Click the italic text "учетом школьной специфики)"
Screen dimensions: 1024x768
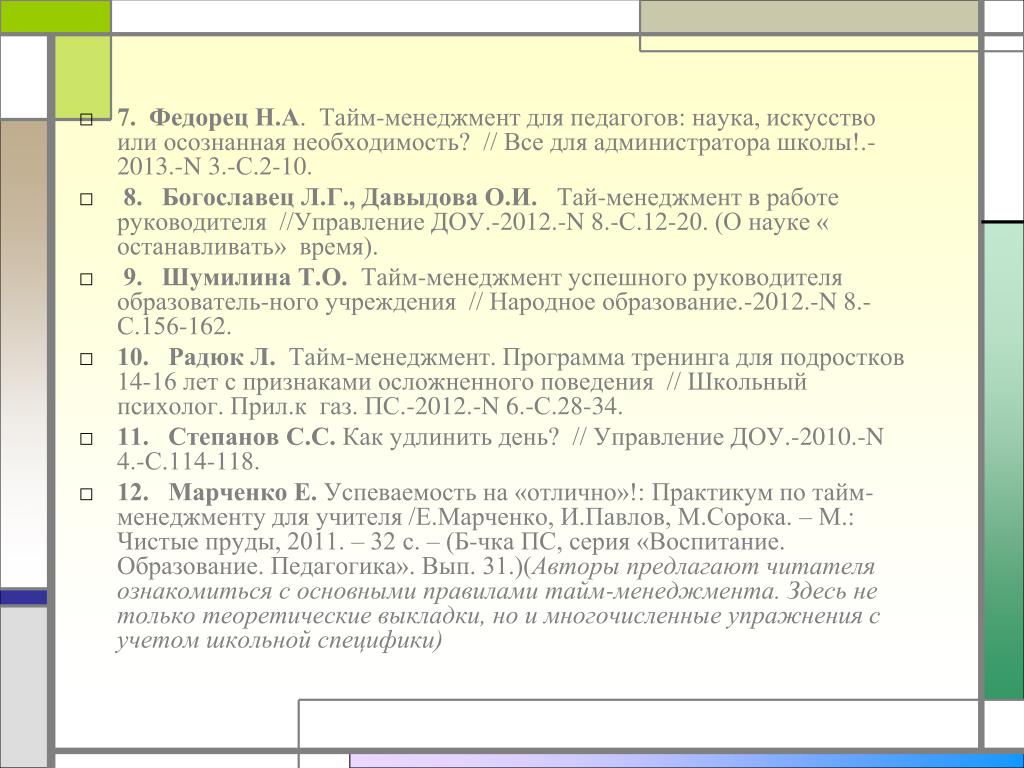280,641
